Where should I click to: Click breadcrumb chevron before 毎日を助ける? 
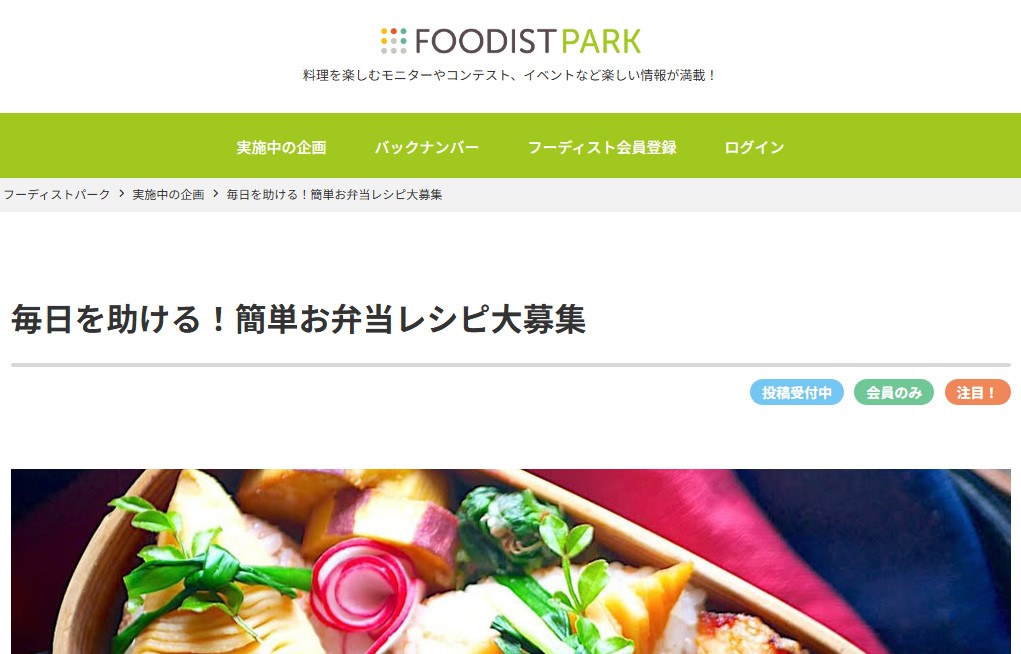pos(216,193)
